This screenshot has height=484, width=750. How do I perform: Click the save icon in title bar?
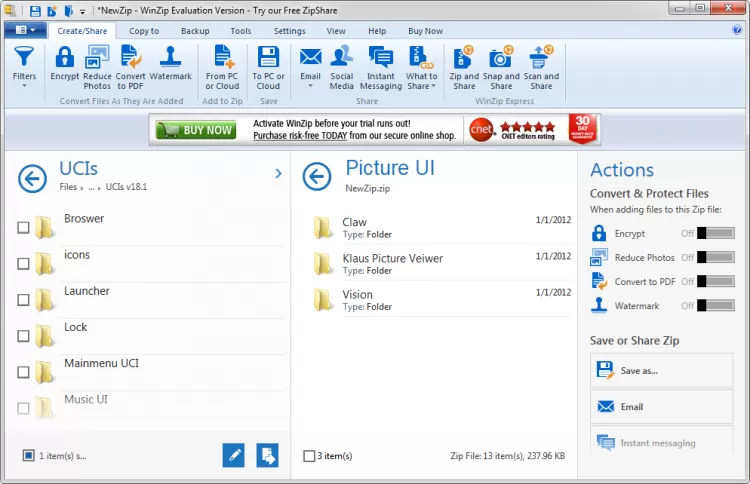(x=35, y=11)
